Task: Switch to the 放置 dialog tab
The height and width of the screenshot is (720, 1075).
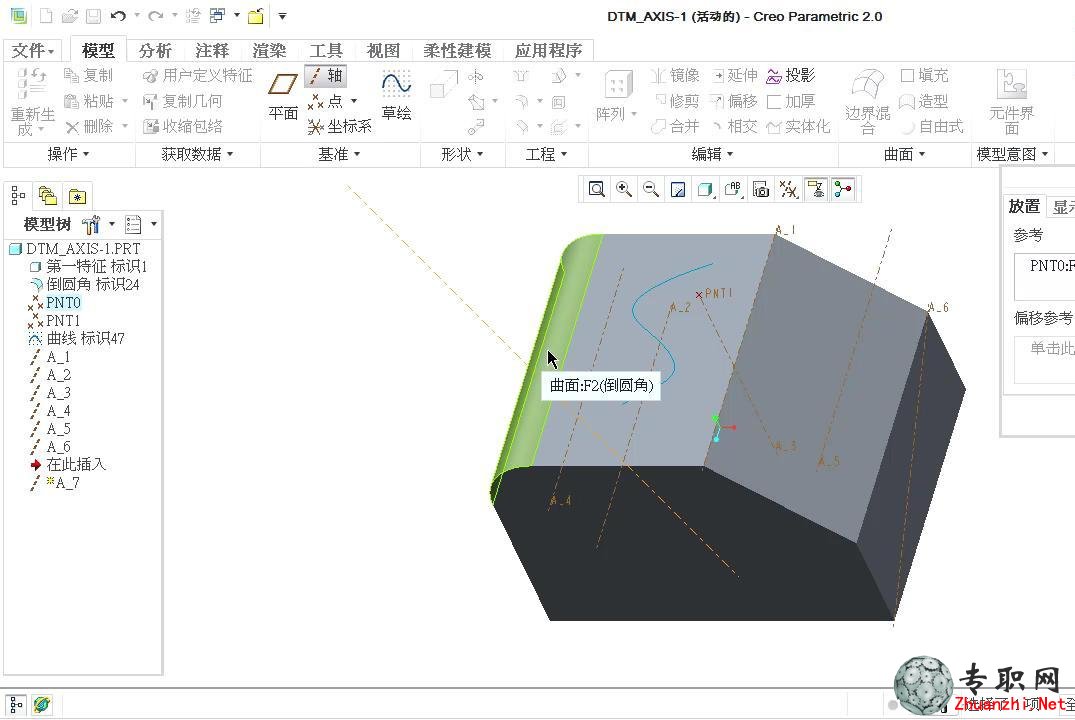Action: click(x=1024, y=206)
